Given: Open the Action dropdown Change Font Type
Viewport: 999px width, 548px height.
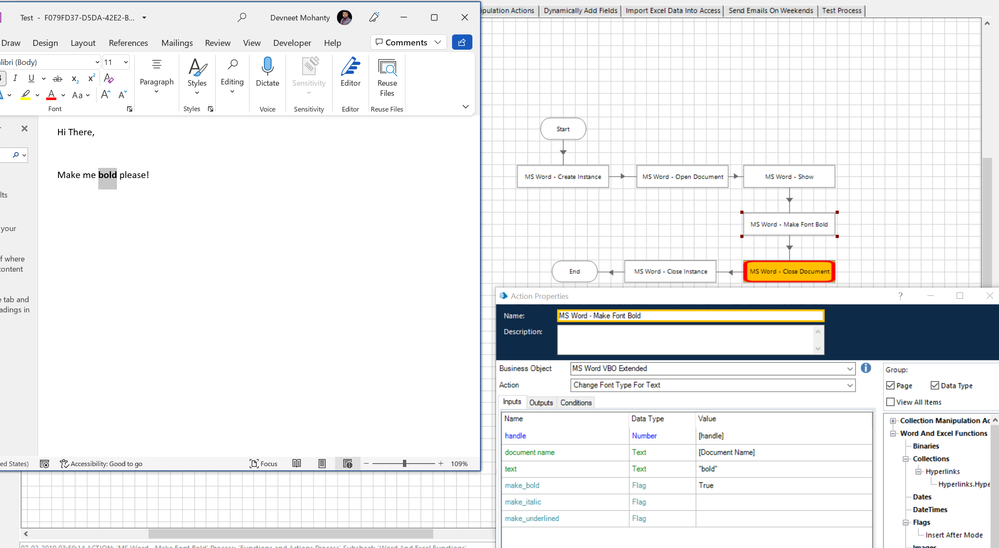Looking at the screenshot, I should [850, 385].
